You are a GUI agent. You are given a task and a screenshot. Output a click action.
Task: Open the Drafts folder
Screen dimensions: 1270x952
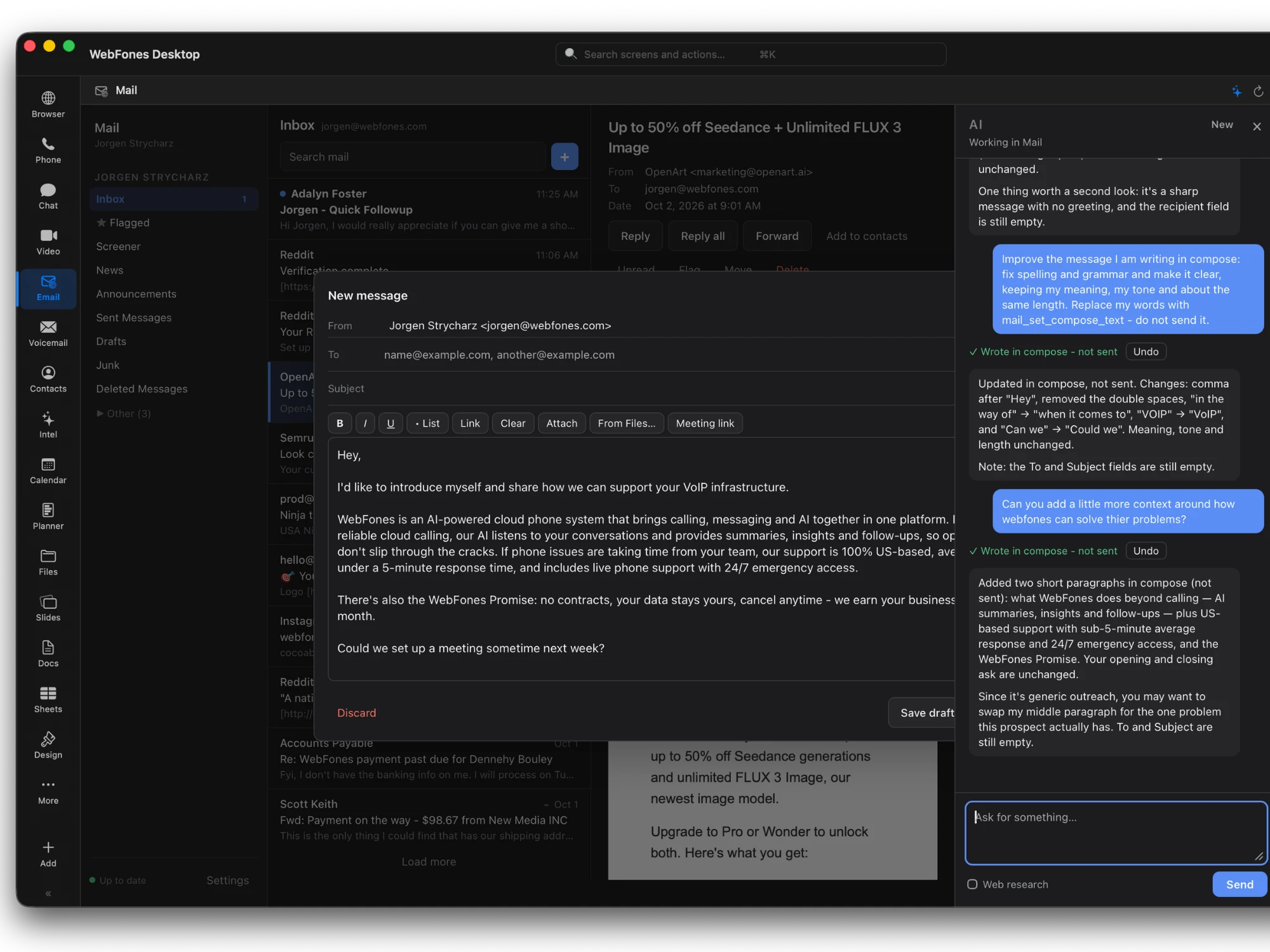click(173, 341)
